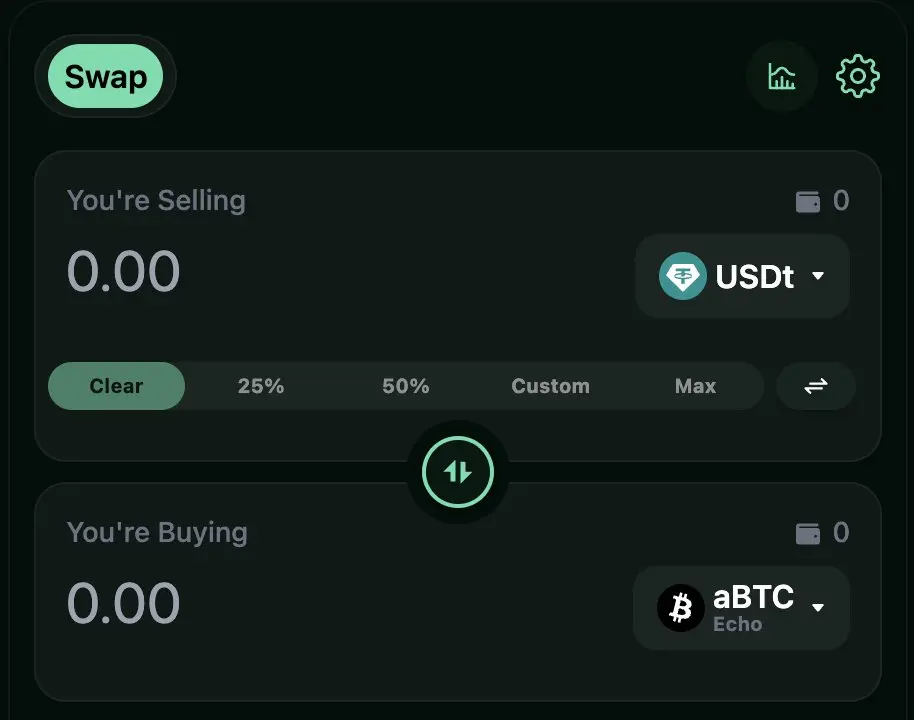Click the aBTC Bitcoin token logo
Viewport: 914px width, 720px height.
(681, 607)
